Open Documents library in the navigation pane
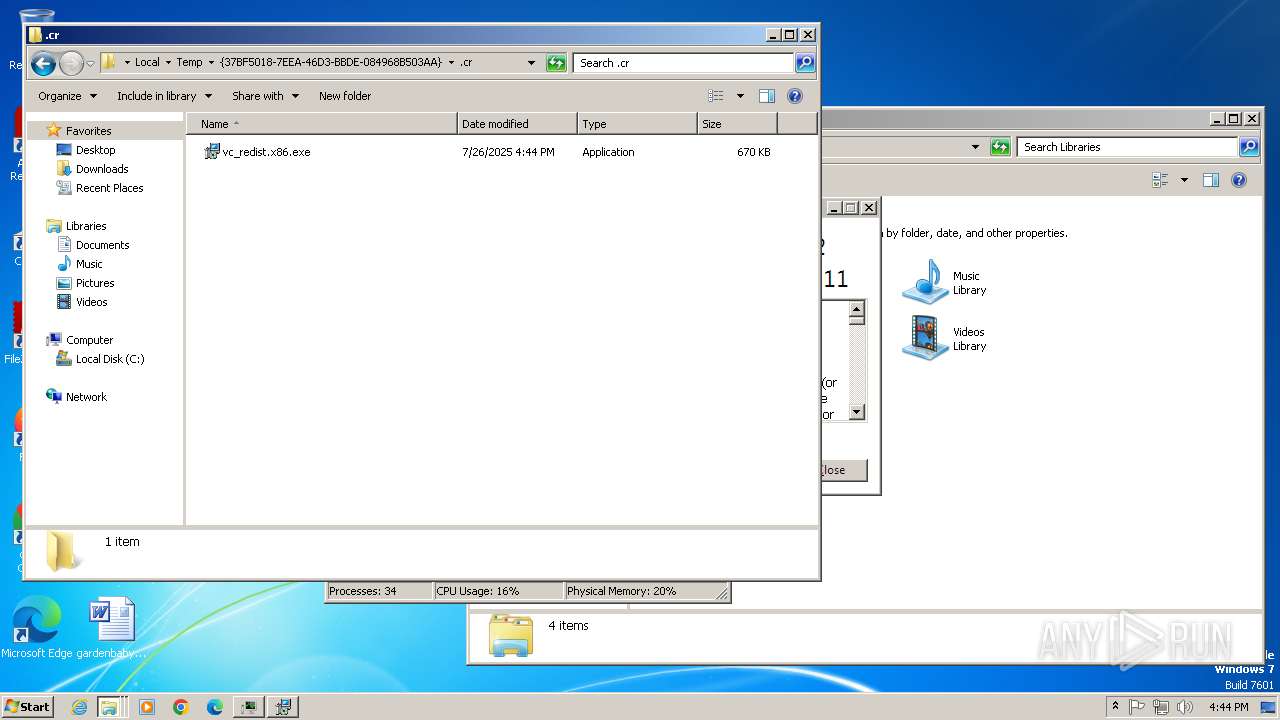The width and height of the screenshot is (1280, 720). pyautogui.click(x=102, y=245)
